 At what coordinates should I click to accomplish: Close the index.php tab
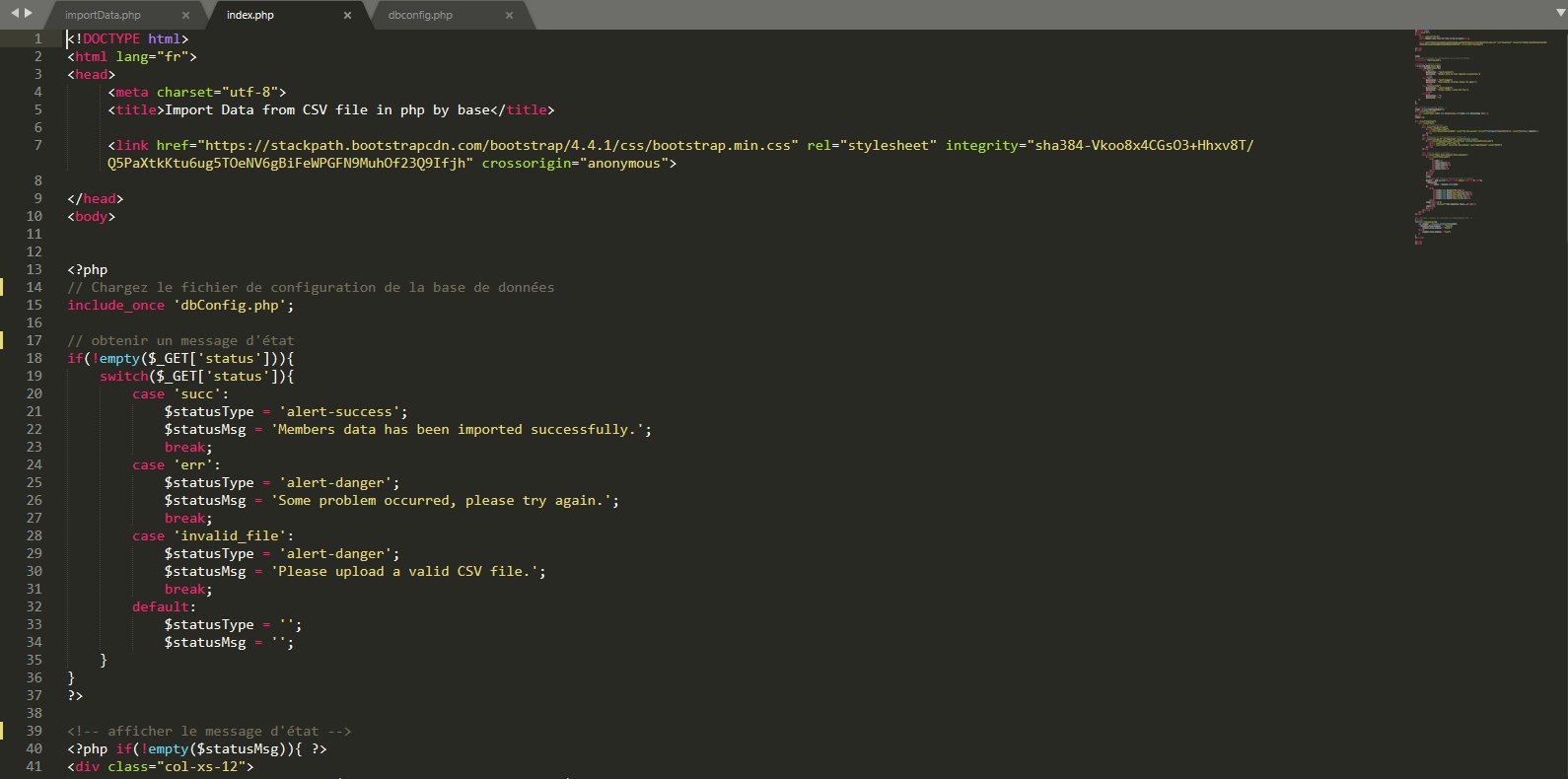click(347, 16)
